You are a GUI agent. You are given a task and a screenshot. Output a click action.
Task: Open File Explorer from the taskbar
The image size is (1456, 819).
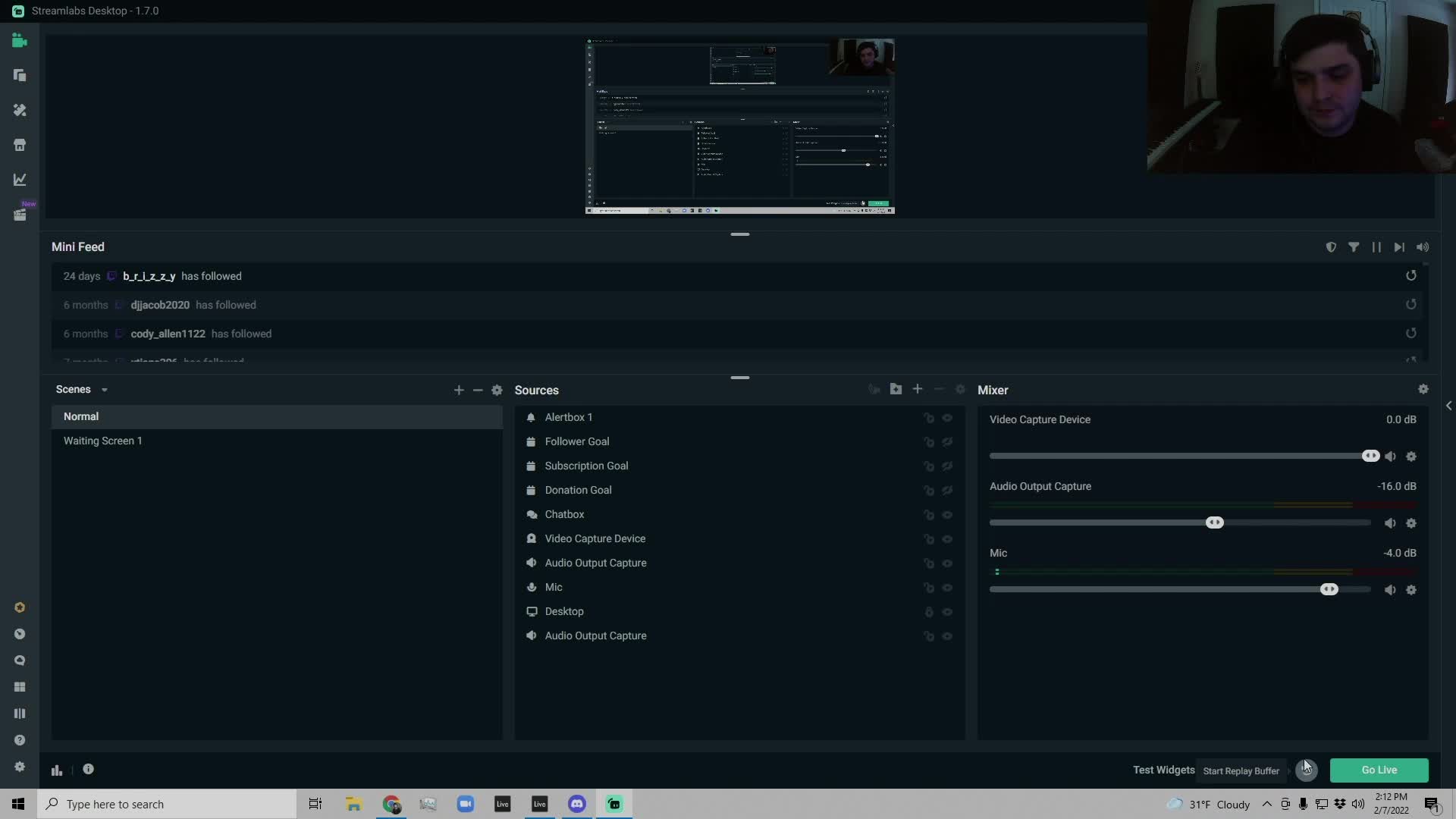click(x=353, y=804)
